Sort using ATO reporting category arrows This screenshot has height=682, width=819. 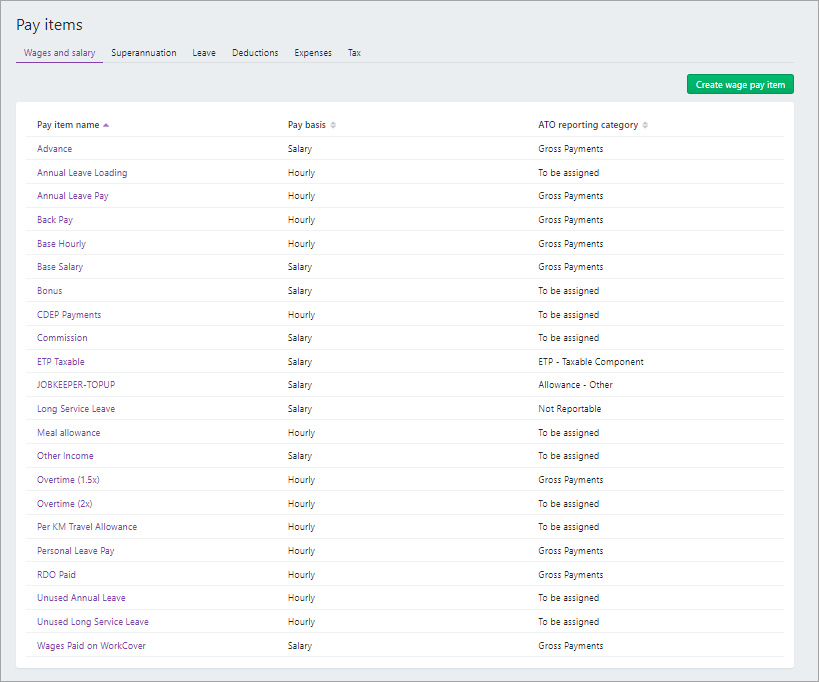click(645, 125)
